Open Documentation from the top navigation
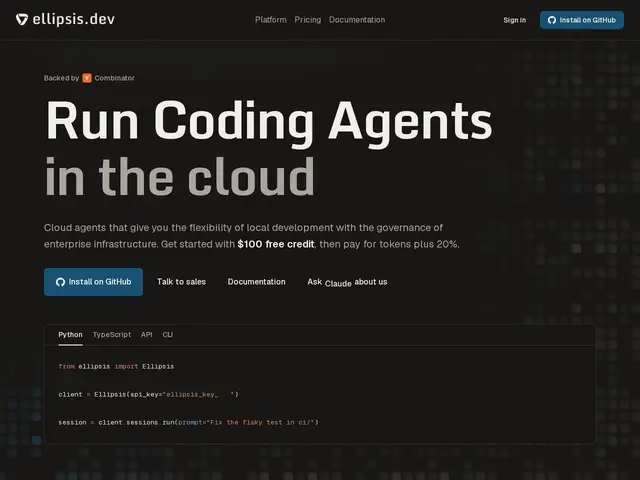Viewport: 640px width, 480px height. [357, 20]
